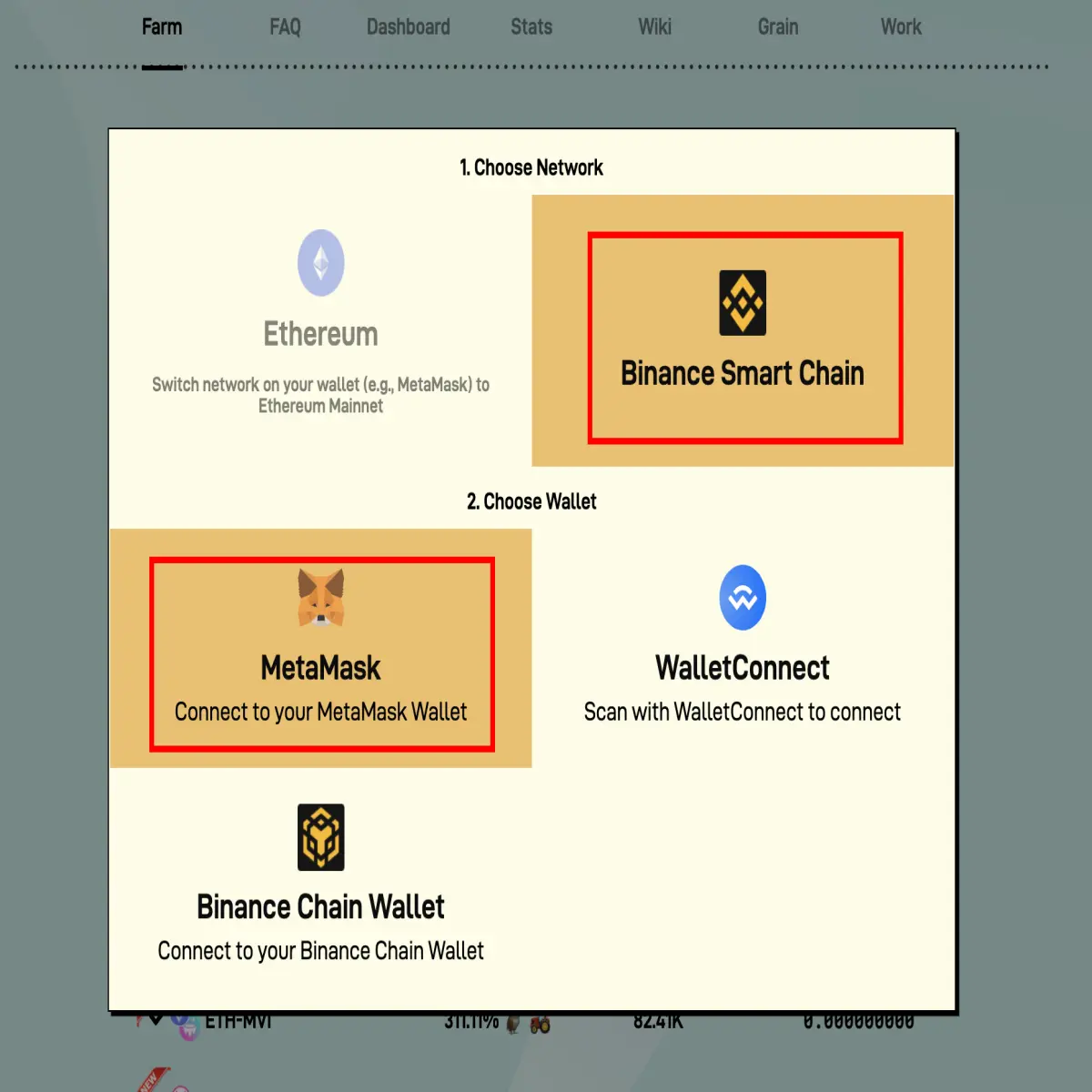Click the ETH-MVI pool row label

[x=238, y=1022]
